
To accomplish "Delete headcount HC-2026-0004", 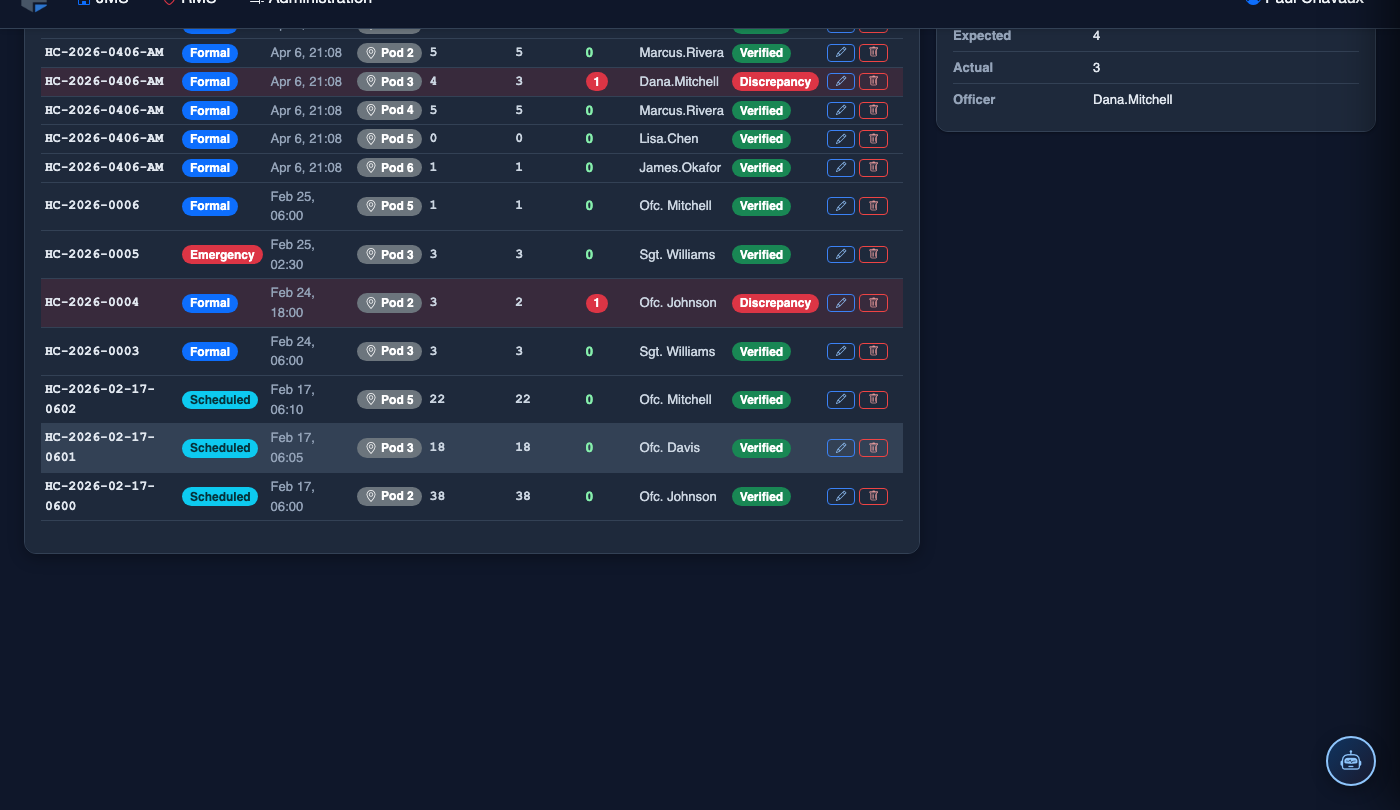I will click(x=873, y=303).
